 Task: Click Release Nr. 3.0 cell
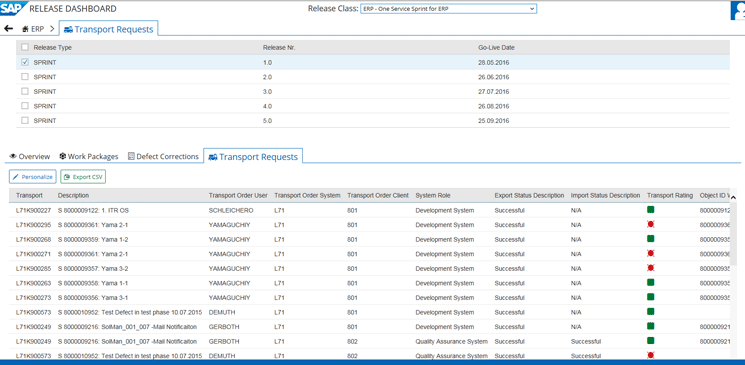(267, 91)
